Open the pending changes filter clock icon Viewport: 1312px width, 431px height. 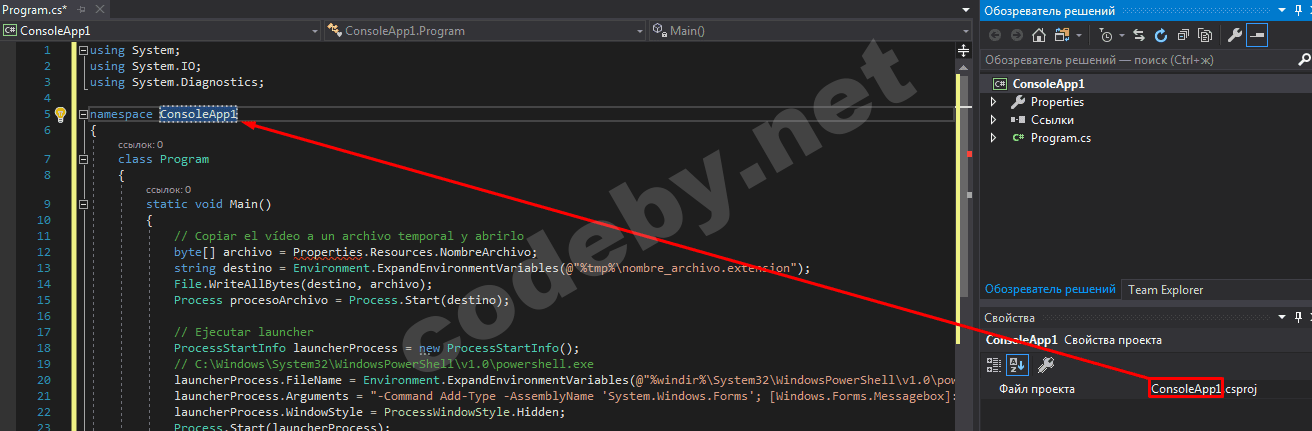point(1106,35)
